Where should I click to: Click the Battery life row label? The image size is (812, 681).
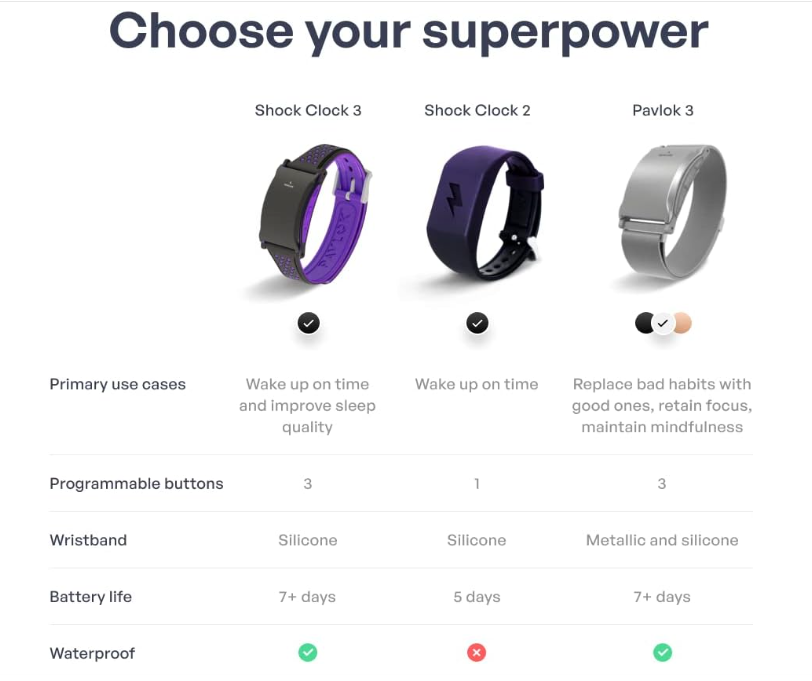coord(91,597)
